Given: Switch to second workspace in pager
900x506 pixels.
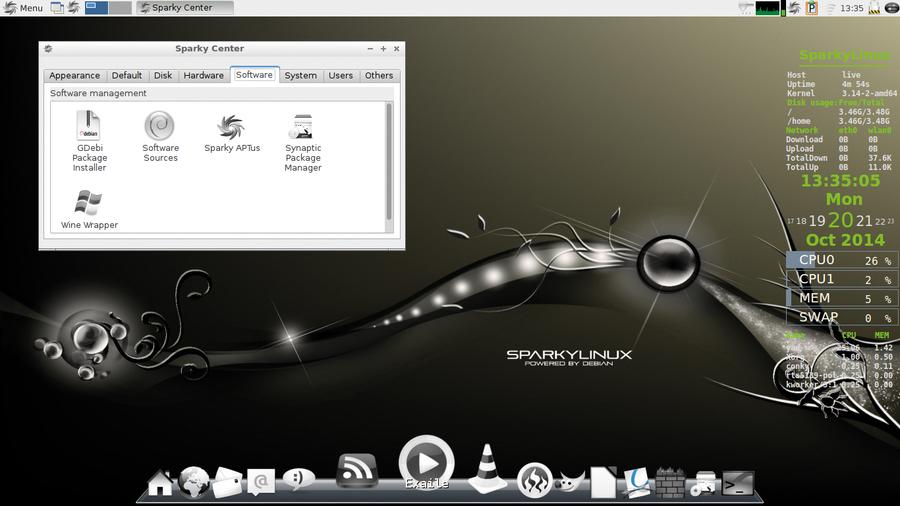Looking at the screenshot, I should (x=120, y=7).
